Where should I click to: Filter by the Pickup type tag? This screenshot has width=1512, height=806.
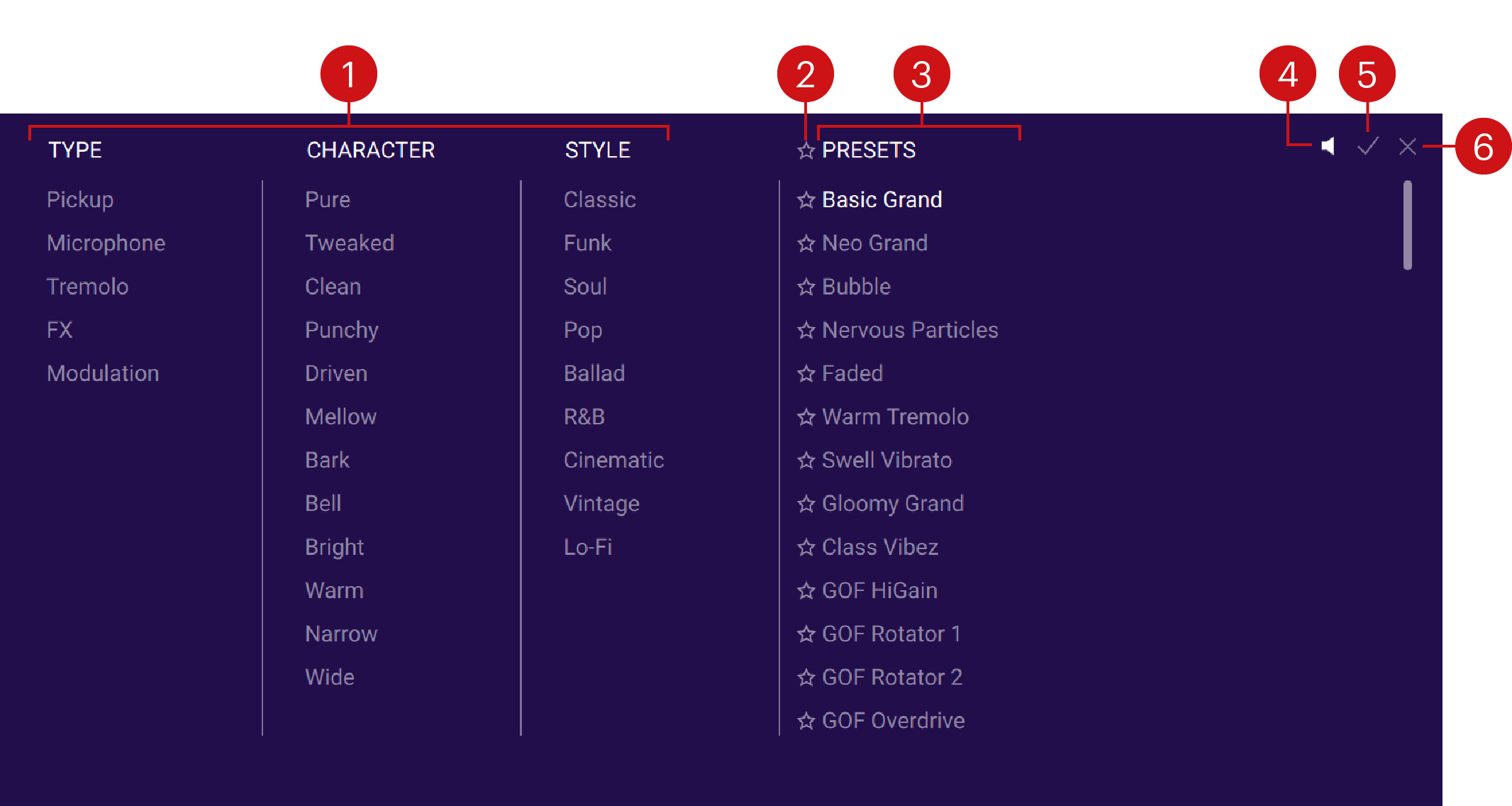point(80,200)
